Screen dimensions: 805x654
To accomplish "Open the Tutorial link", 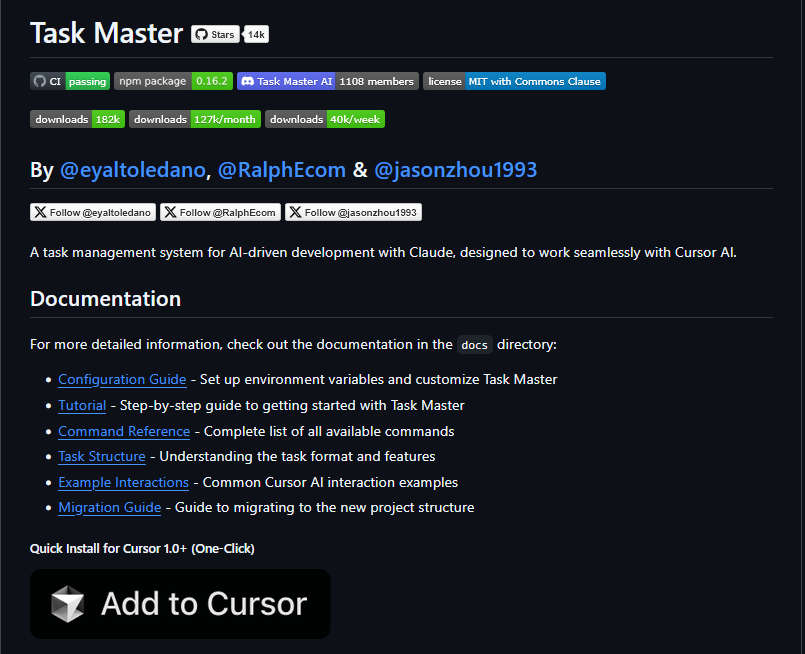I will tap(82, 406).
